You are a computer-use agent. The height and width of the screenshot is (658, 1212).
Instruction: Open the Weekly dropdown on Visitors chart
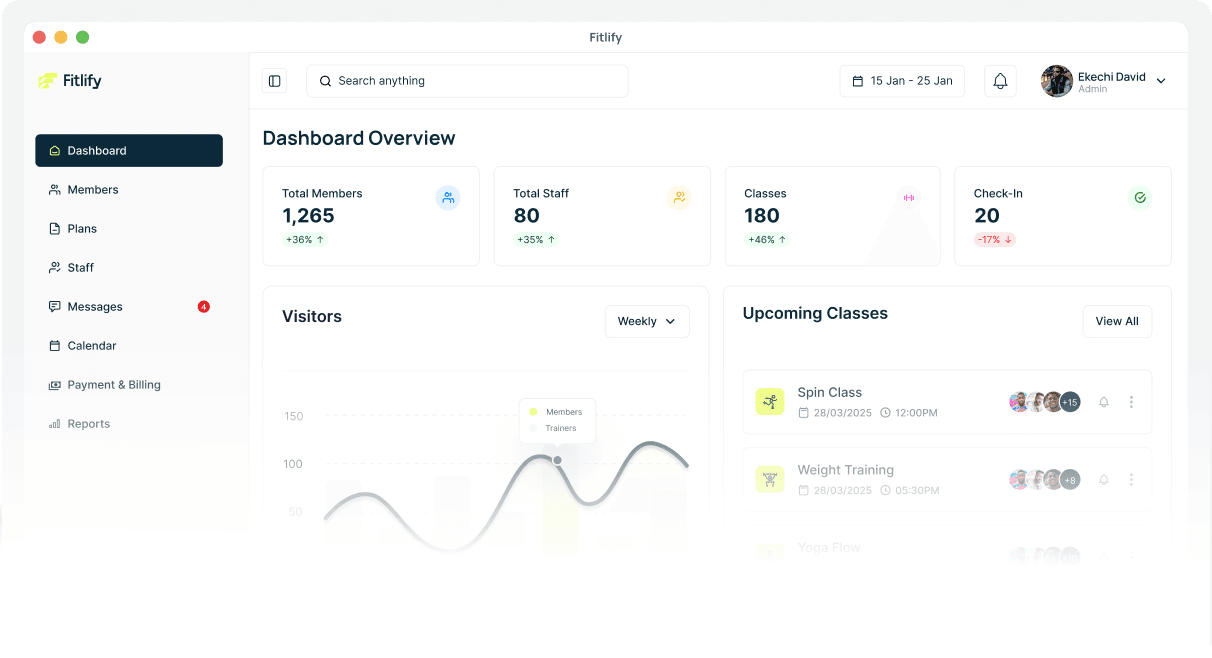(x=647, y=321)
